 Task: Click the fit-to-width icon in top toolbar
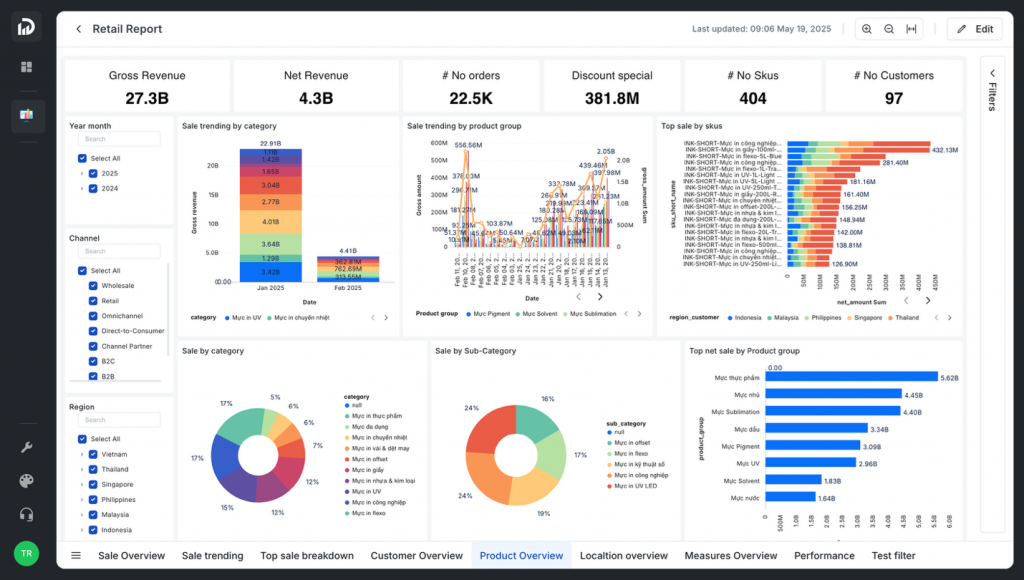coord(911,29)
